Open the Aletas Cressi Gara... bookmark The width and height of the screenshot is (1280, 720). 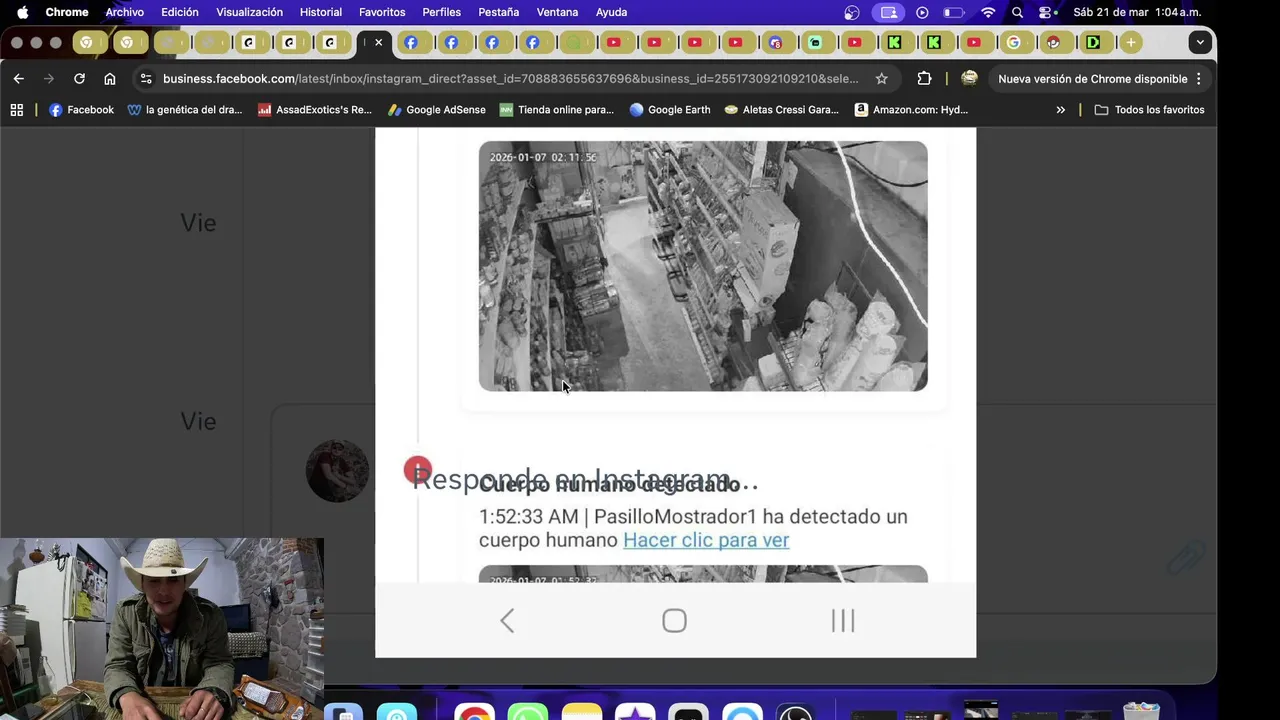781,110
